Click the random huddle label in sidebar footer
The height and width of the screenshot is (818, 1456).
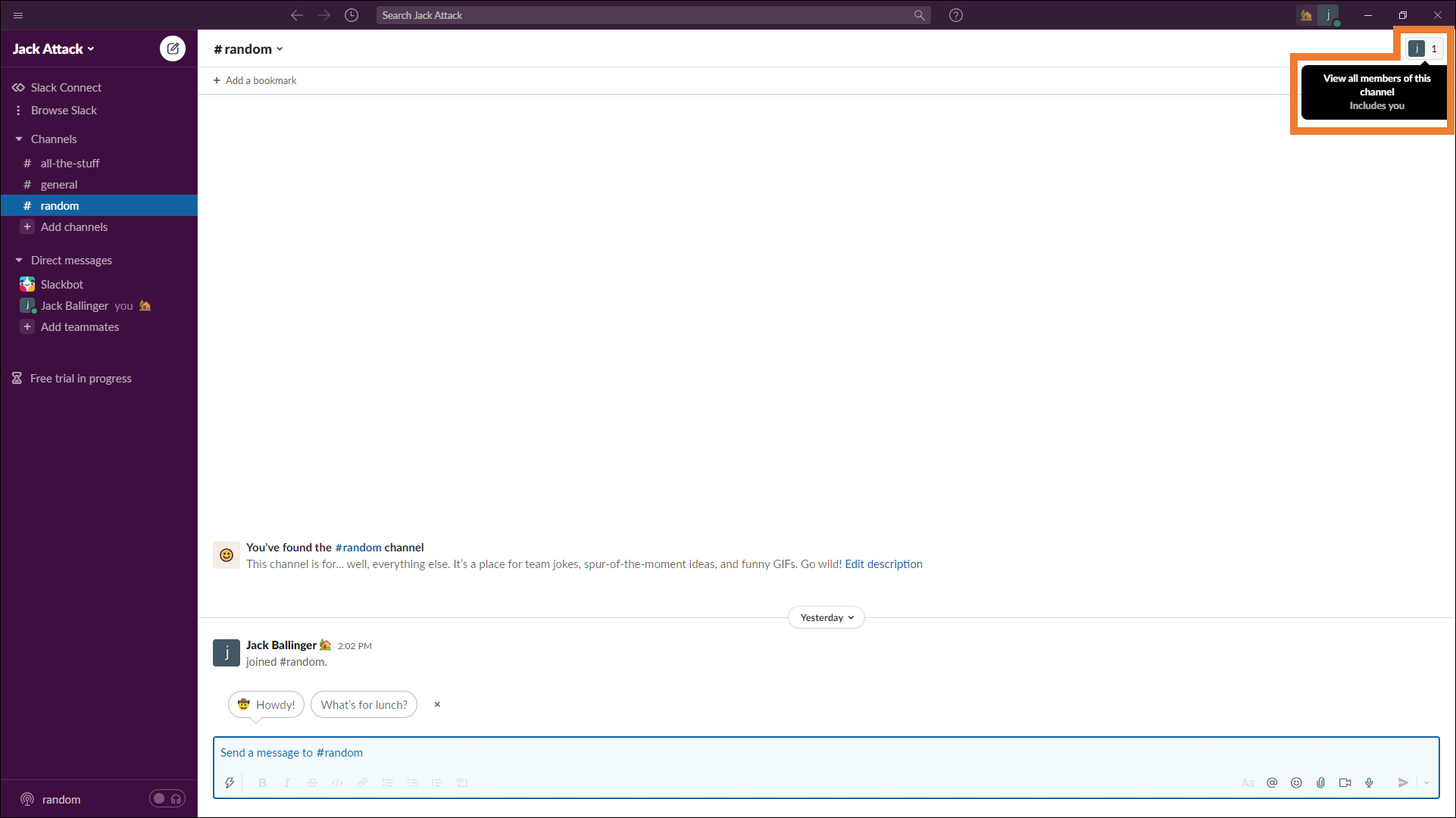(x=61, y=800)
